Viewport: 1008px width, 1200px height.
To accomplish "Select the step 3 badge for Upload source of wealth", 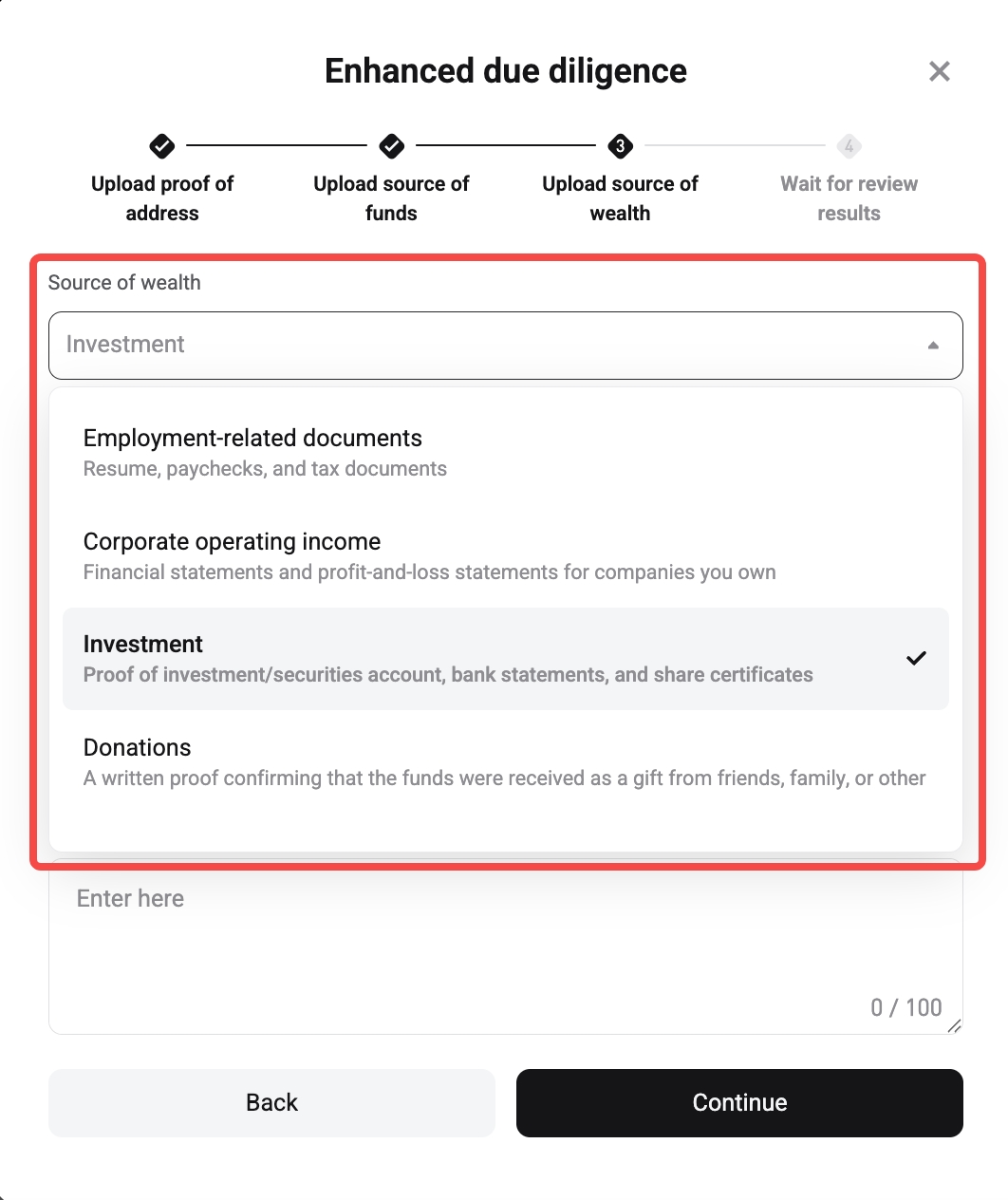I will pos(620,147).
